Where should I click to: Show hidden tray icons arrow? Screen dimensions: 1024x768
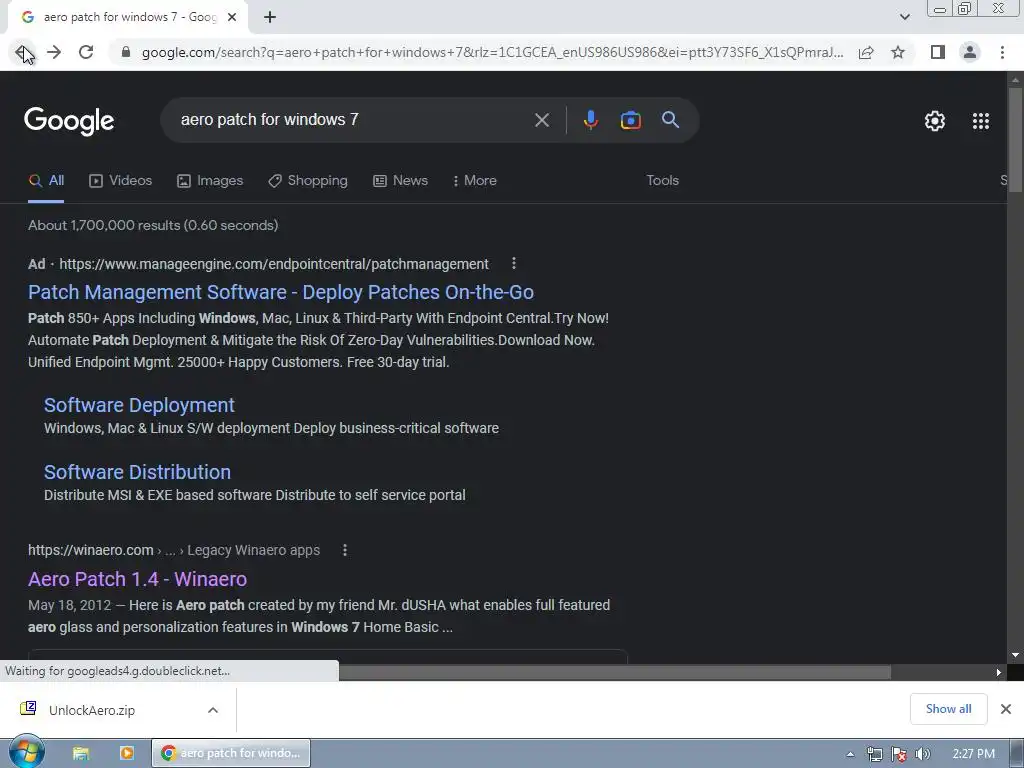(x=850, y=754)
